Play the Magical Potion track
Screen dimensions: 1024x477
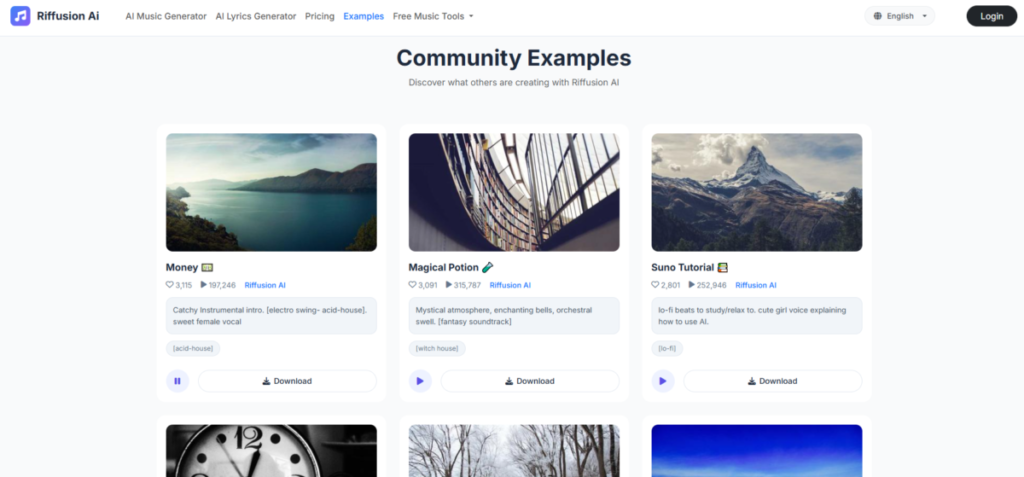[x=420, y=381]
